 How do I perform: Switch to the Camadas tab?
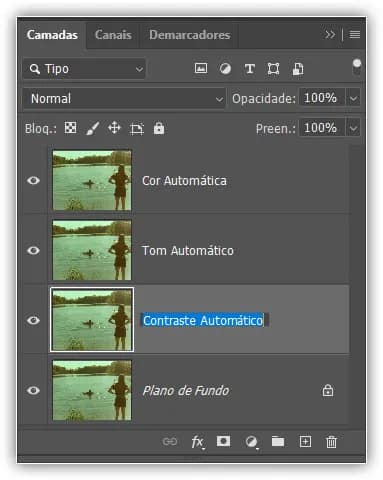[x=52, y=35]
